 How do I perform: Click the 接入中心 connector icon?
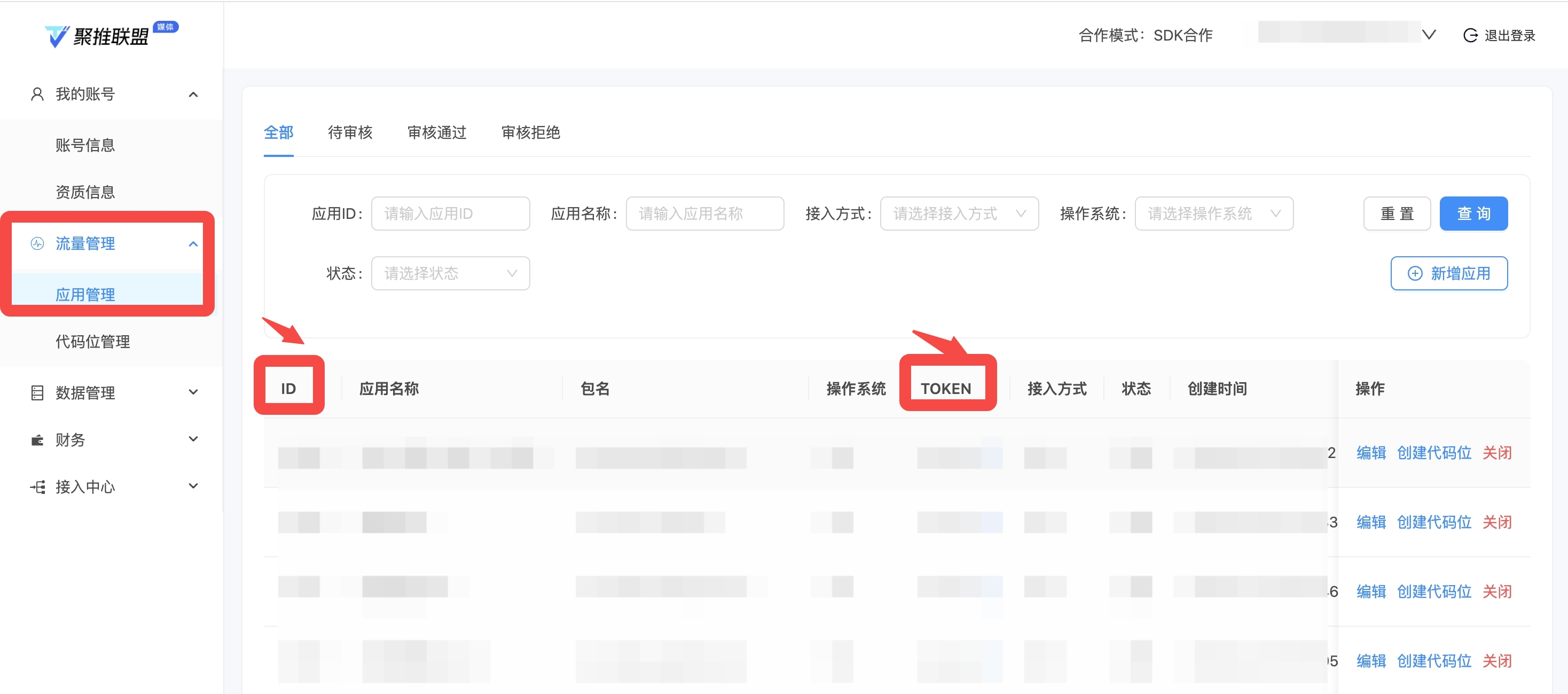click(37, 486)
